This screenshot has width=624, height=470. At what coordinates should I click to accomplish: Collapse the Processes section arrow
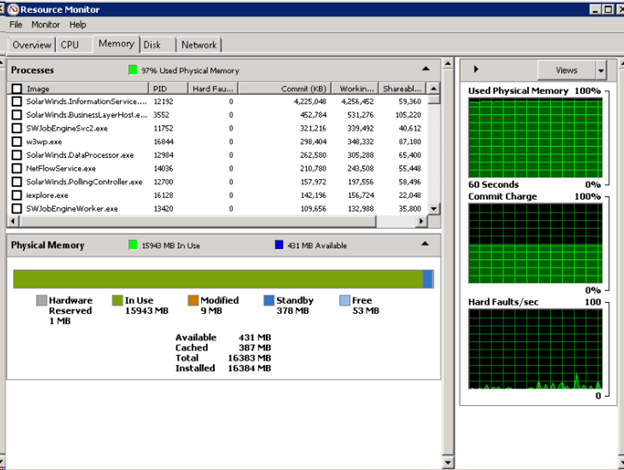(x=425, y=69)
